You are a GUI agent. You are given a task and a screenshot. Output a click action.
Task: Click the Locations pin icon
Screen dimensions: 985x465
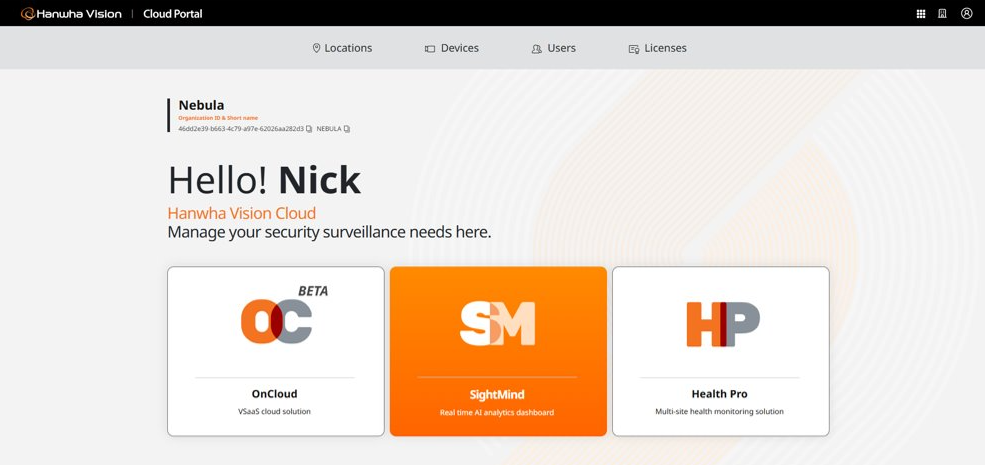tap(317, 48)
